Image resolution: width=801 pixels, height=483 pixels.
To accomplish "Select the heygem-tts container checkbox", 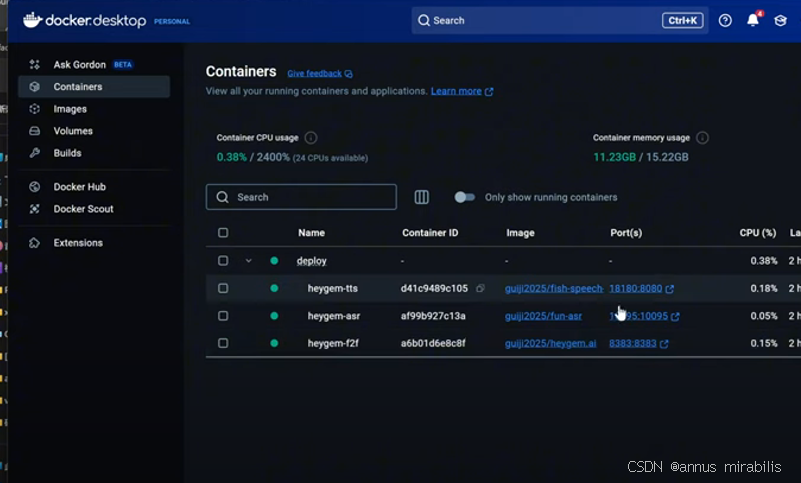I will (x=223, y=288).
